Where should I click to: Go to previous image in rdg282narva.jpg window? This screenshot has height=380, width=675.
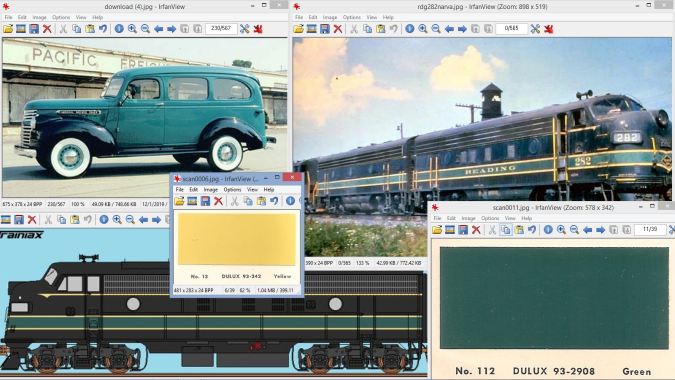(x=449, y=29)
